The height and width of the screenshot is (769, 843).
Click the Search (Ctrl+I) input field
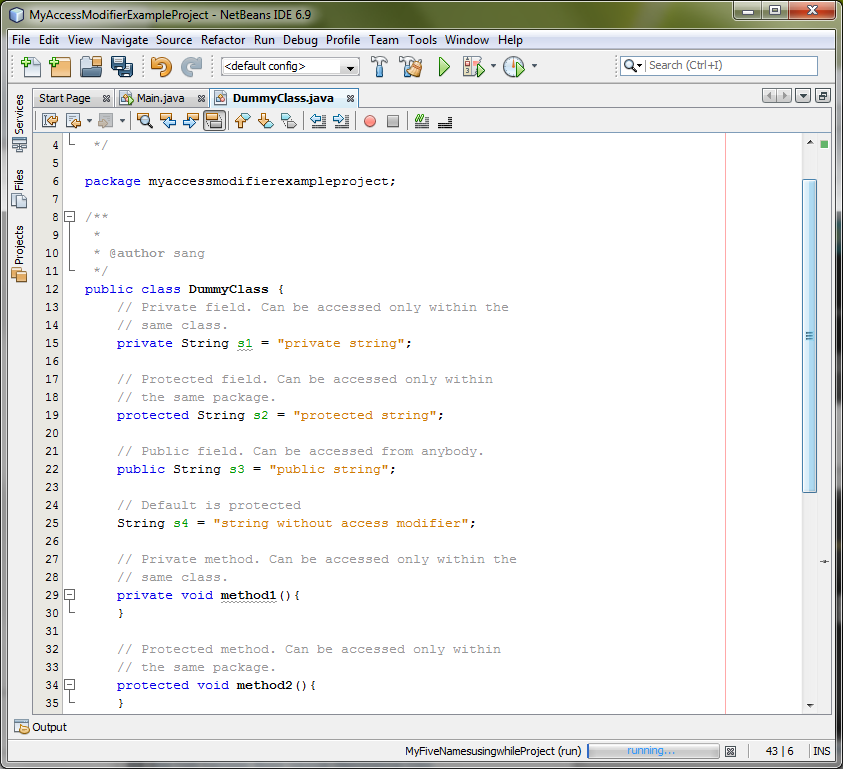tap(730, 66)
